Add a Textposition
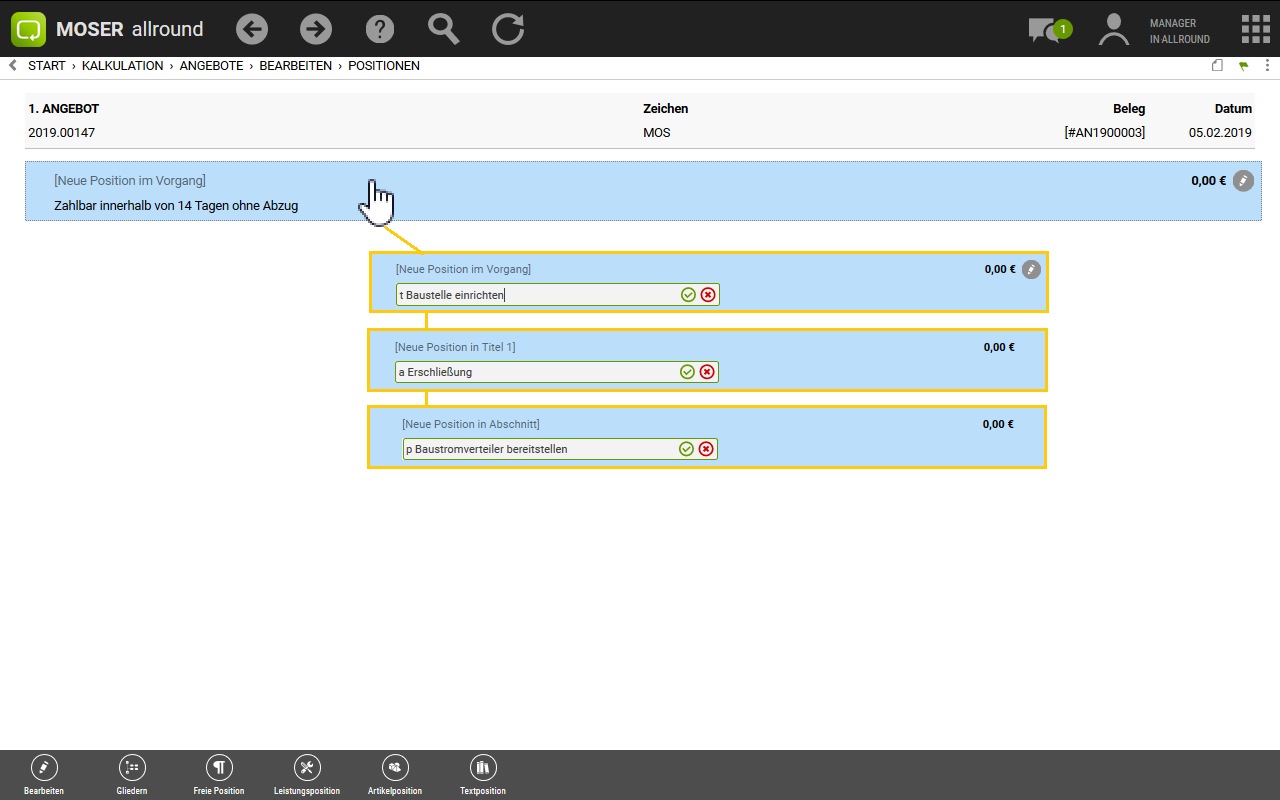The width and height of the screenshot is (1280, 800). 483,774
